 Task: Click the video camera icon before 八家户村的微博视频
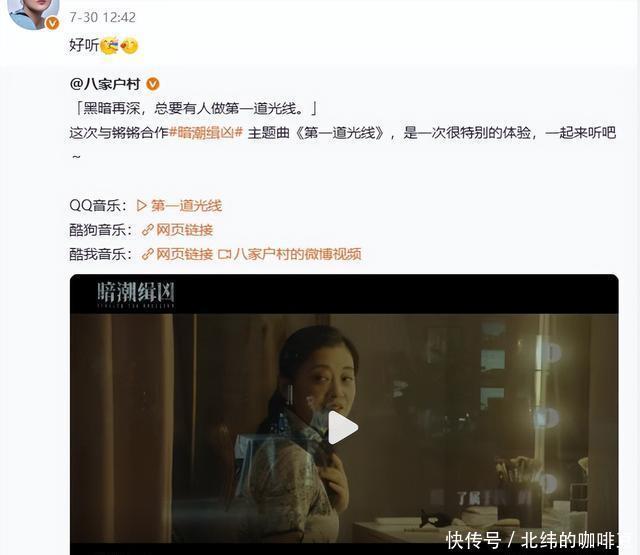pyautogui.click(x=224, y=255)
